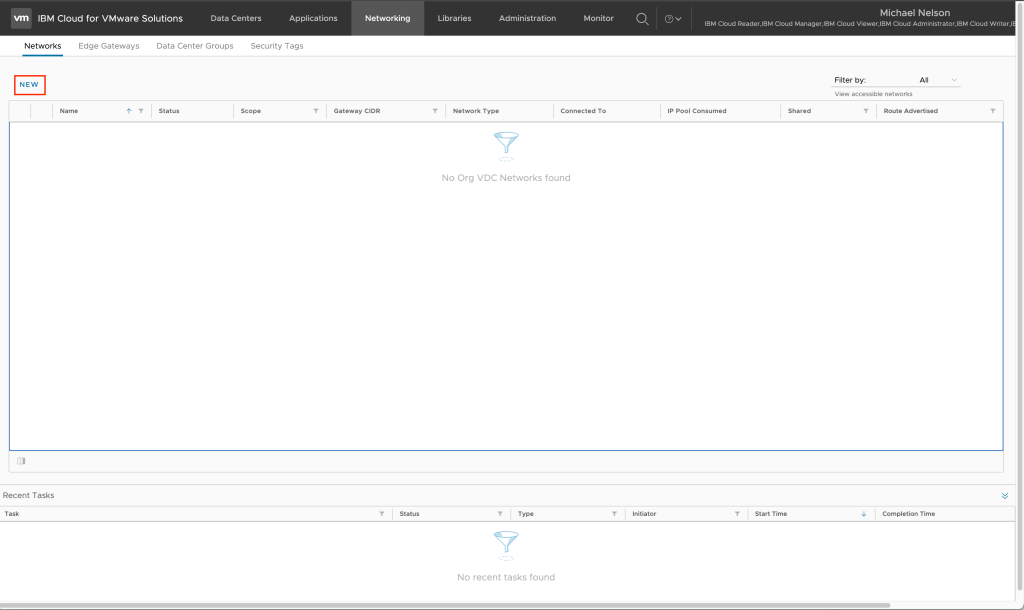The image size is (1024, 610).
Task: Open the Name column filter icon
Action: [141, 111]
